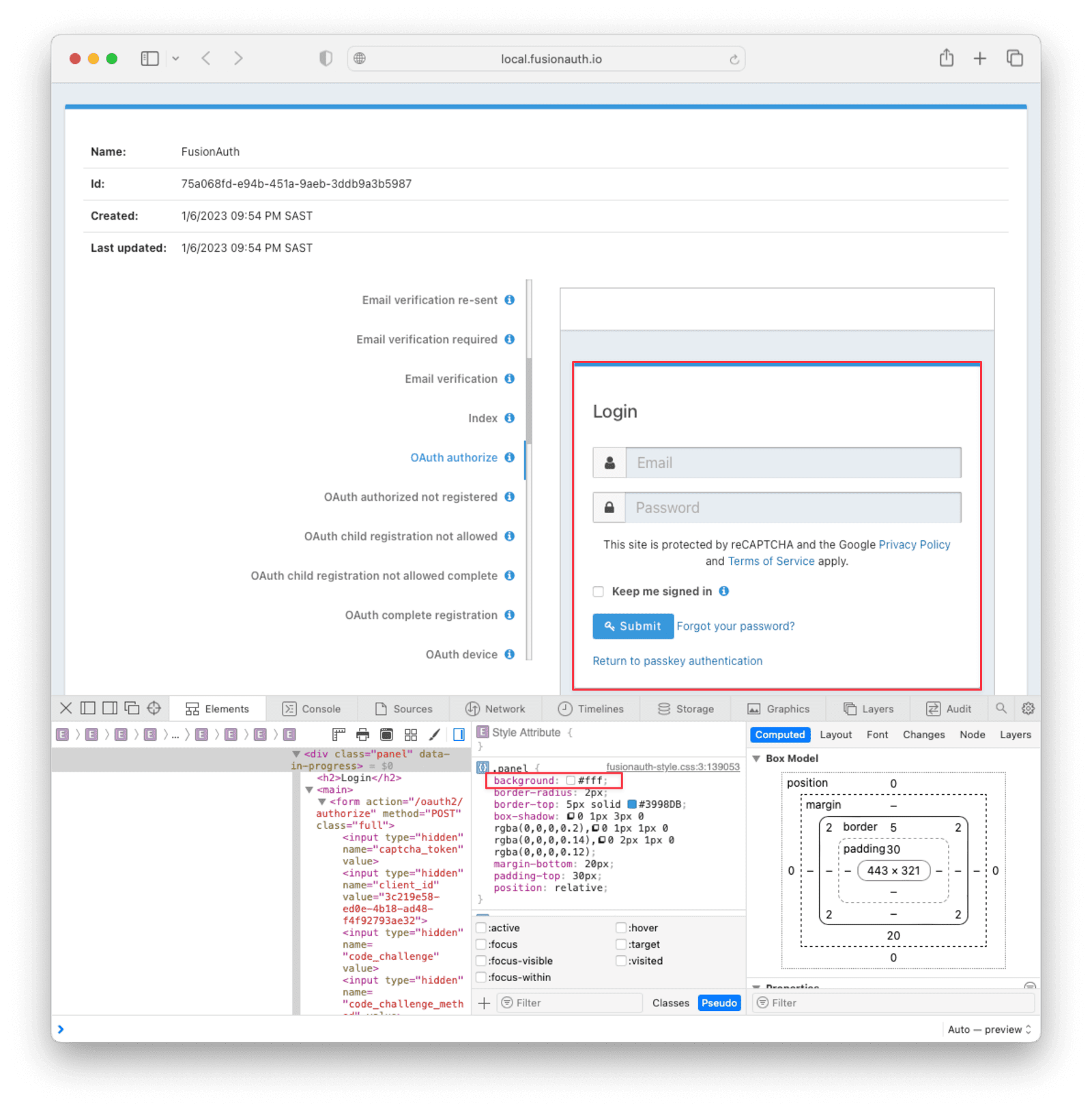Show the tab overview icon
The height and width of the screenshot is (1110, 1092).
tap(1015, 59)
